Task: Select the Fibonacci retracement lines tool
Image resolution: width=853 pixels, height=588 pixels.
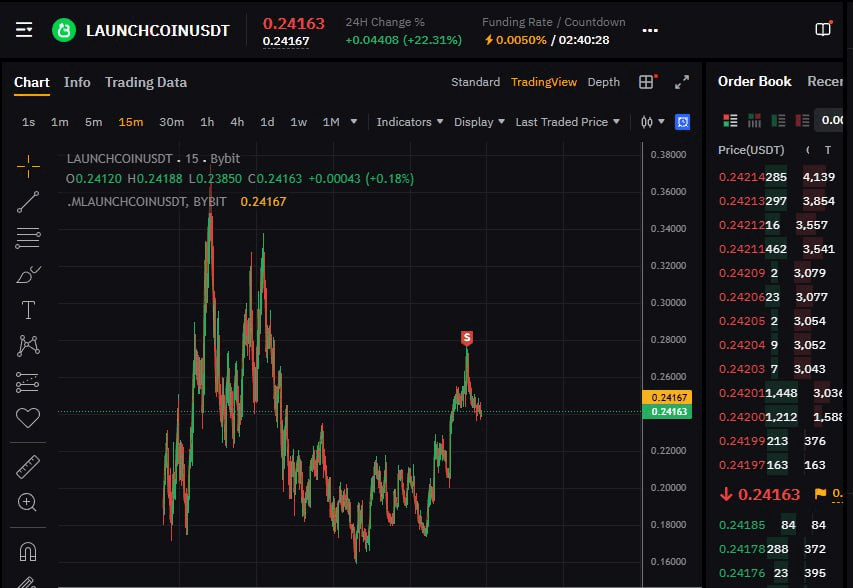Action: coord(28,238)
